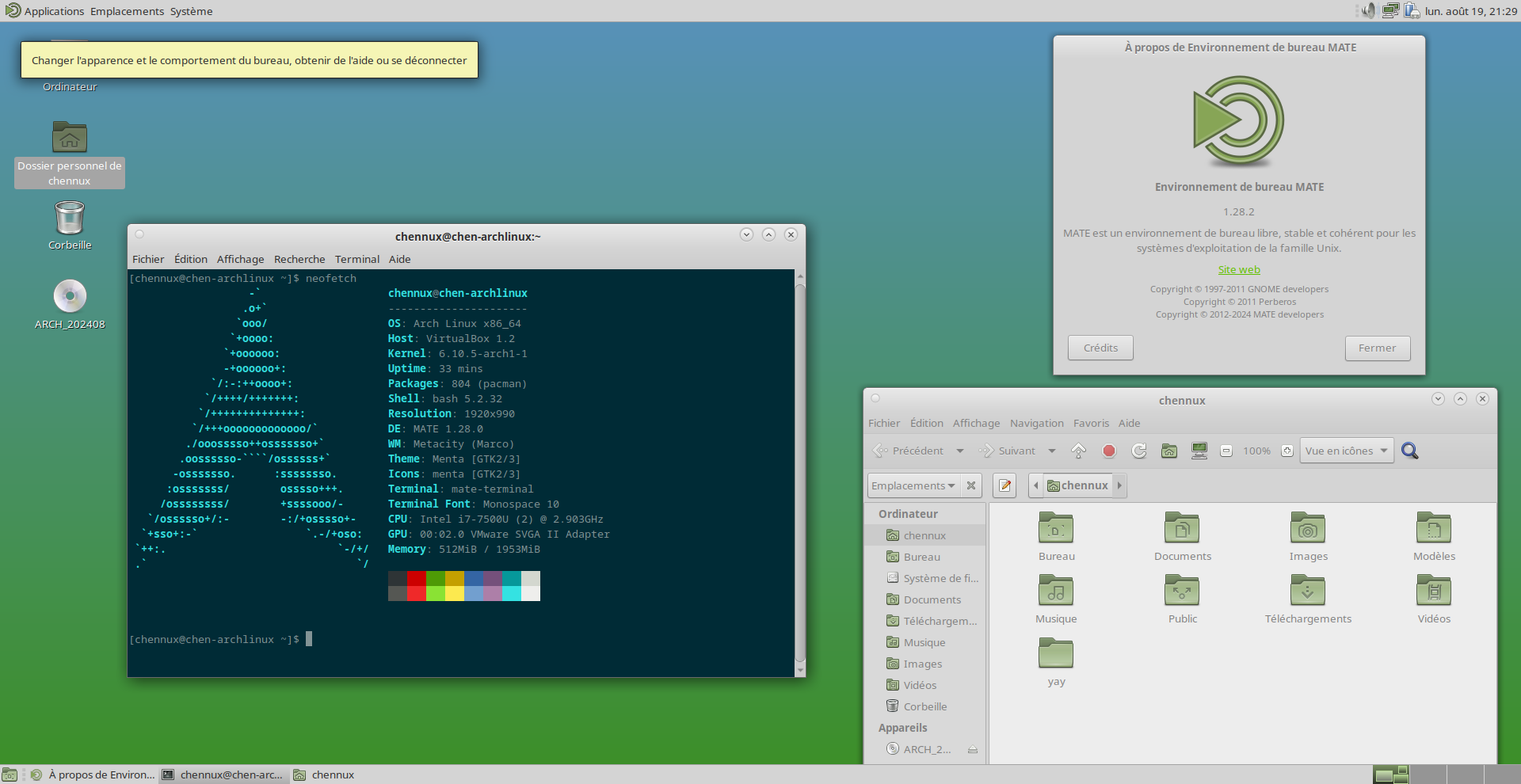Open the Home folder toolbar icon

1169,451
